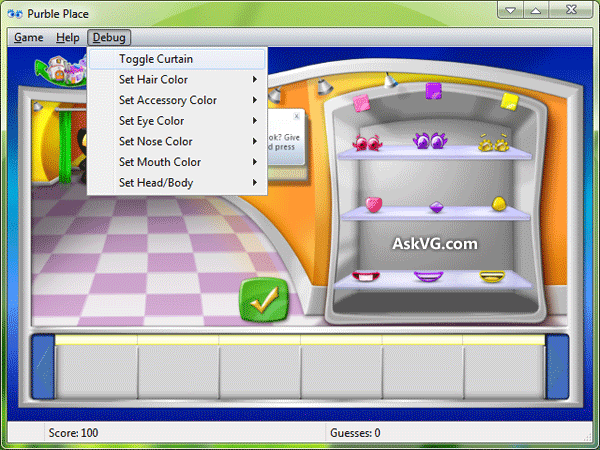Choose Toggle Curtain in Debug menu
Screen dimensions: 600x450
click(x=177, y=59)
